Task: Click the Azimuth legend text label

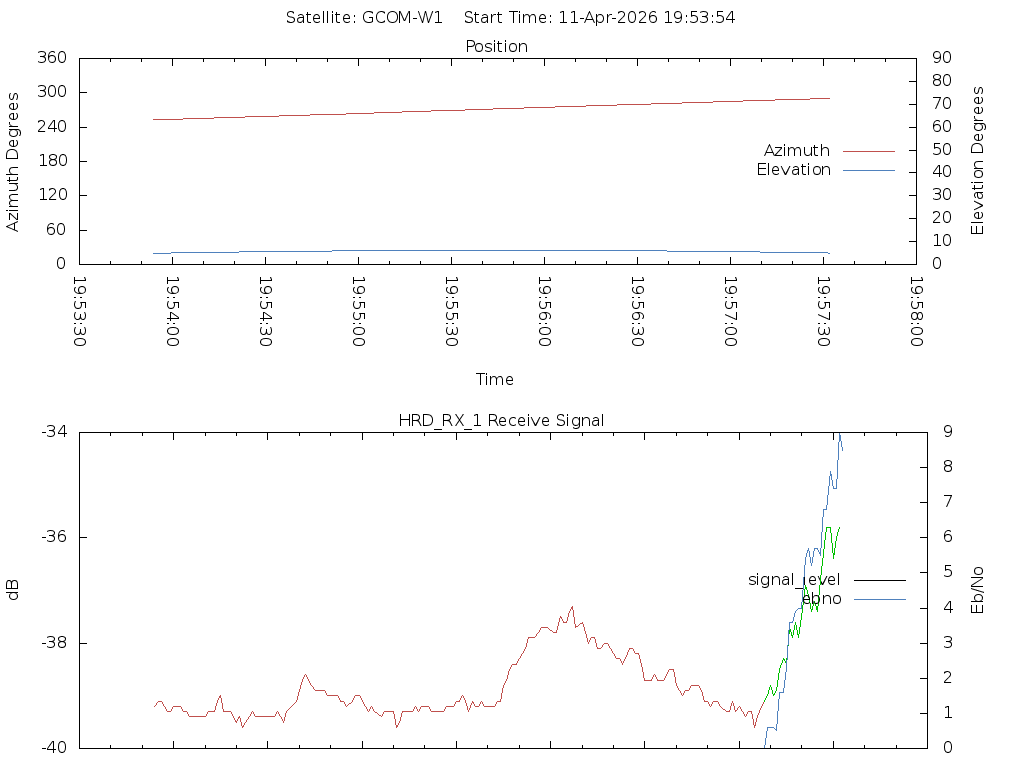Action: pos(797,151)
